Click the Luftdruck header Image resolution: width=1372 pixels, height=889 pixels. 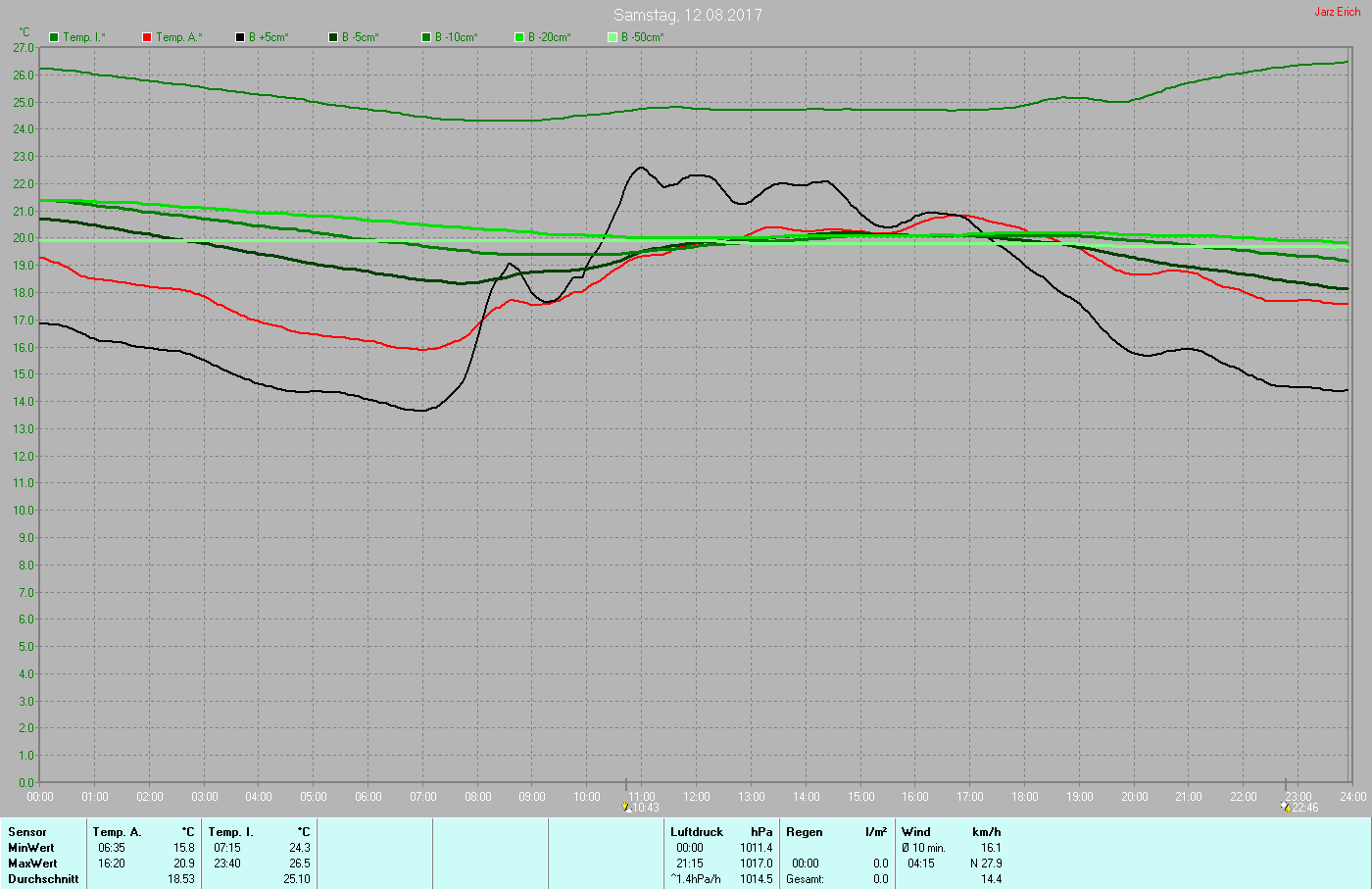pyautogui.click(x=697, y=832)
